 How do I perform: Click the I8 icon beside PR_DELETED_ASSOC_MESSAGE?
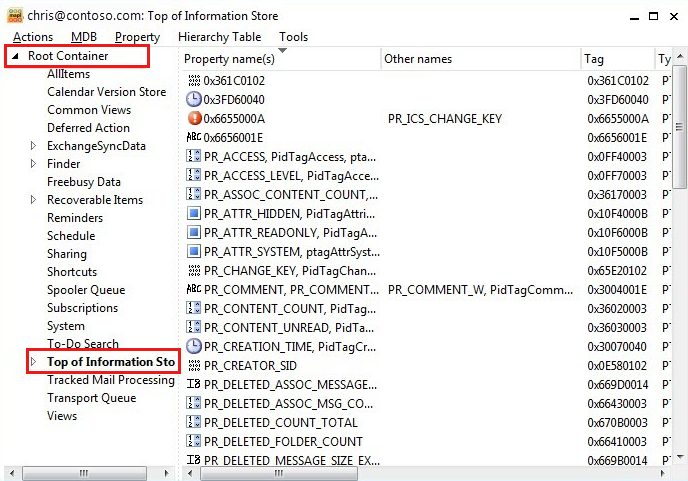click(194, 384)
